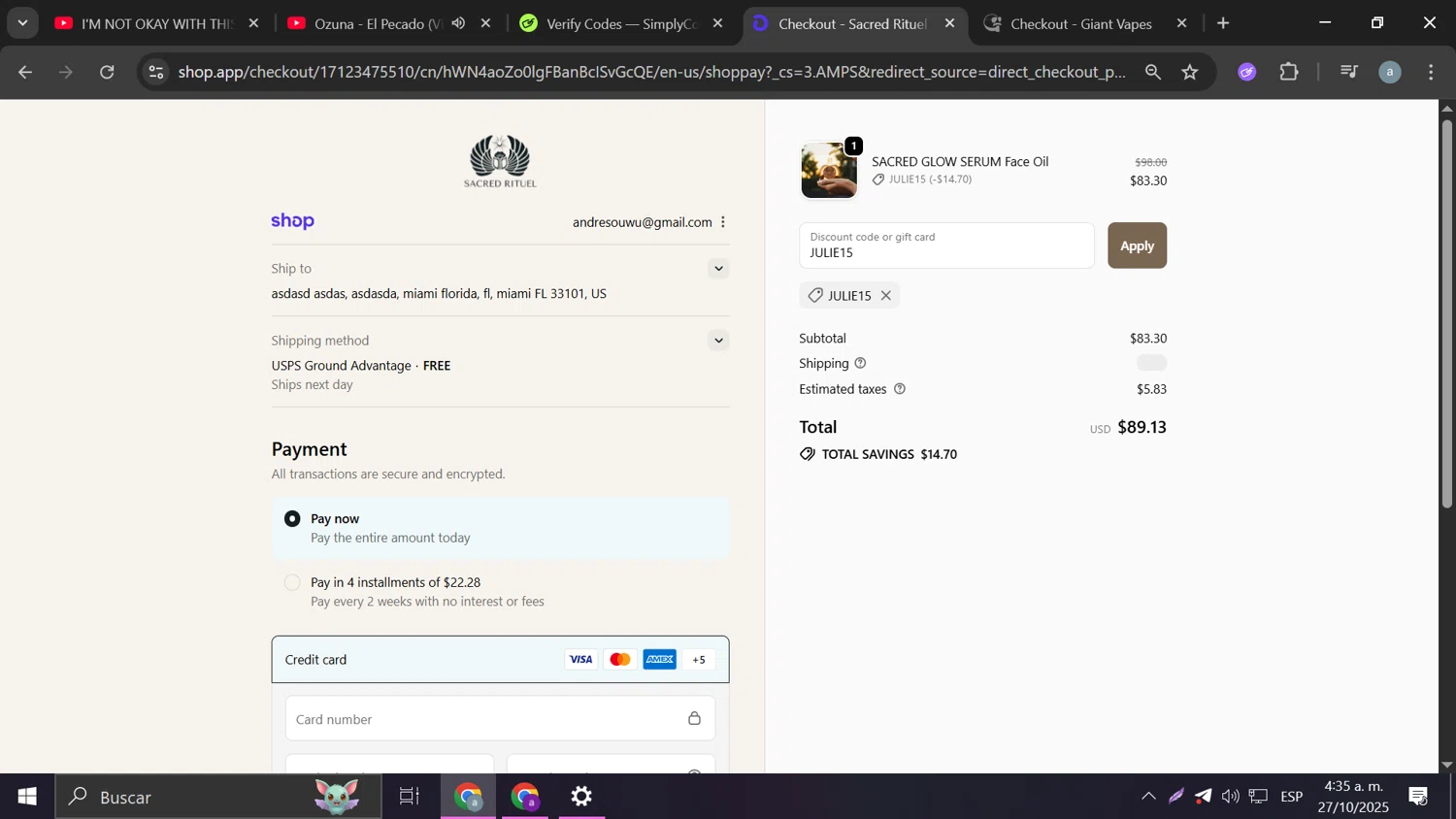Show hidden system tray icons

pos(1148,797)
